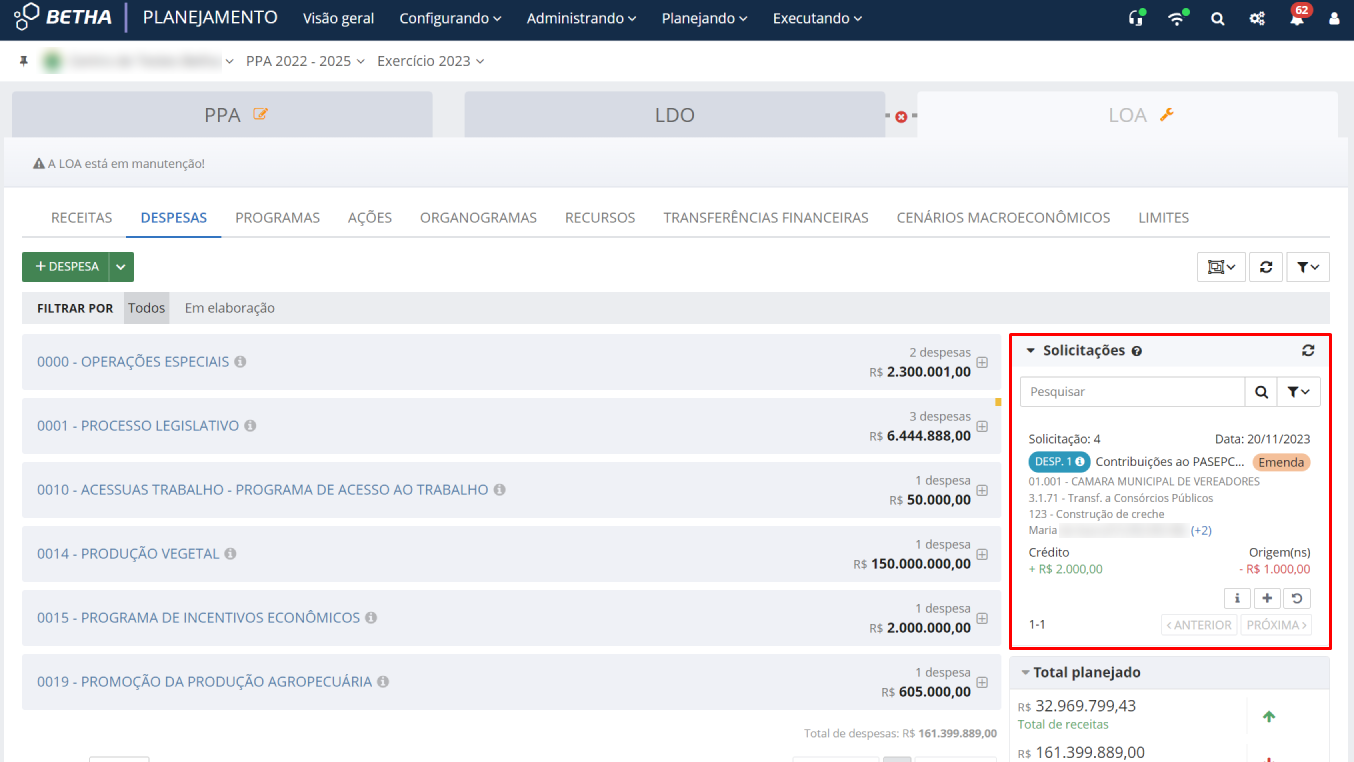Expand 0000 - OPERAÇÕES ESPECIAIS row
This screenshot has width=1354, height=762.
coord(982,362)
